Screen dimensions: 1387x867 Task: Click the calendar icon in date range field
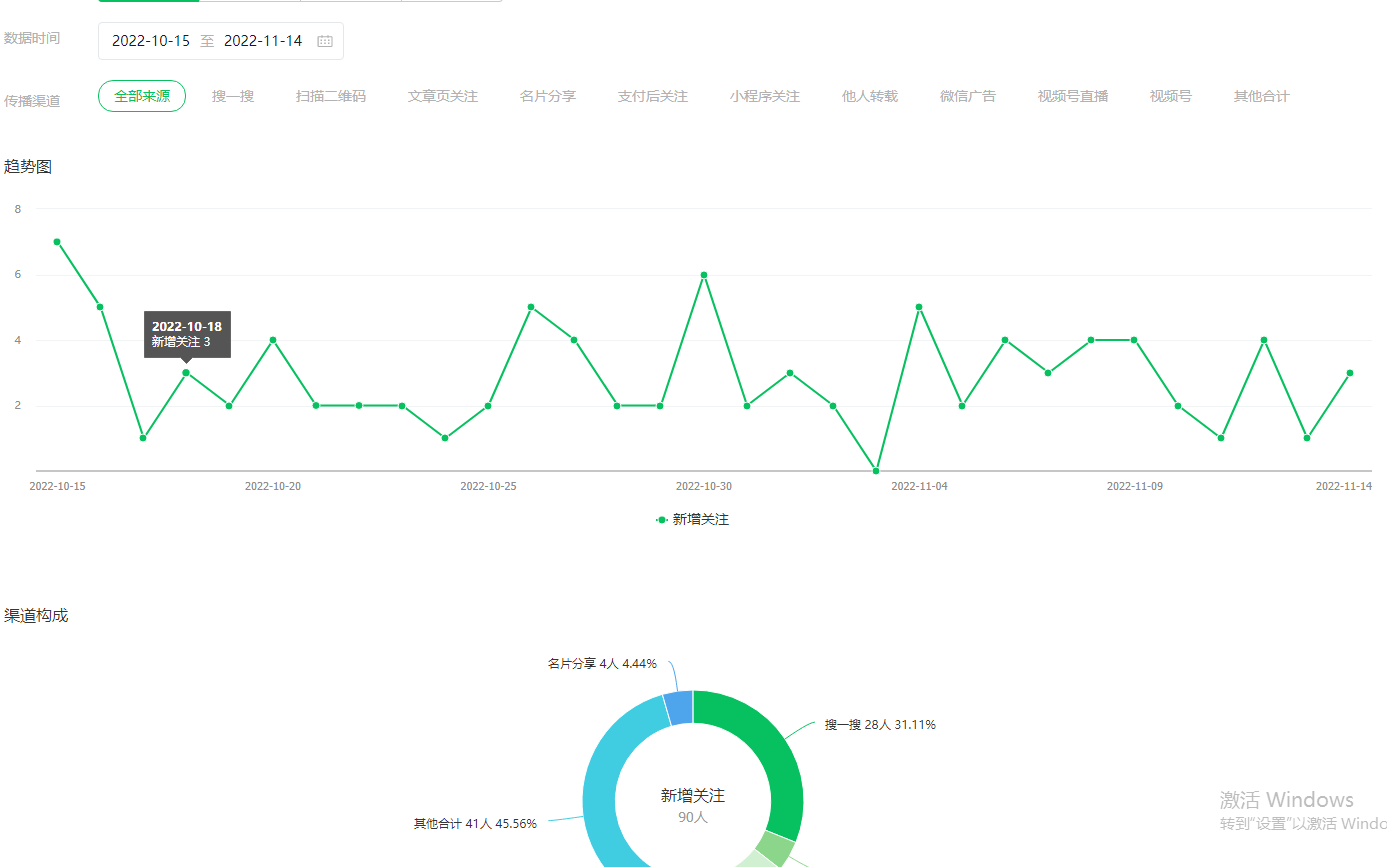pos(325,41)
